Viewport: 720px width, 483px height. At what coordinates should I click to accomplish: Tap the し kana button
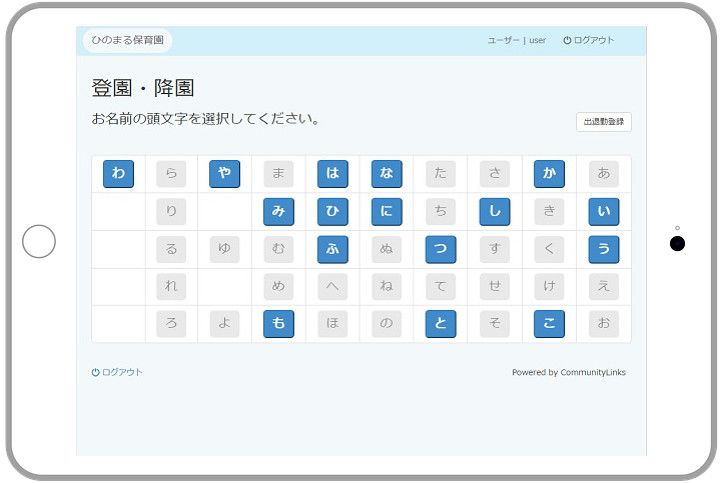coord(495,212)
